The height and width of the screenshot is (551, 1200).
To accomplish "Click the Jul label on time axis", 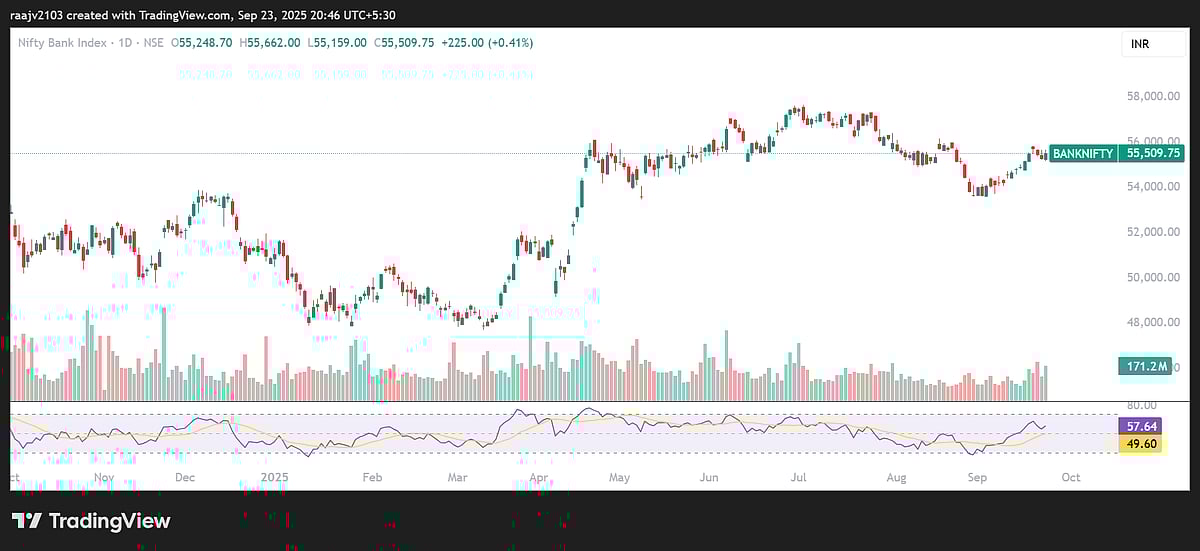I will click(x=797, y=478).
